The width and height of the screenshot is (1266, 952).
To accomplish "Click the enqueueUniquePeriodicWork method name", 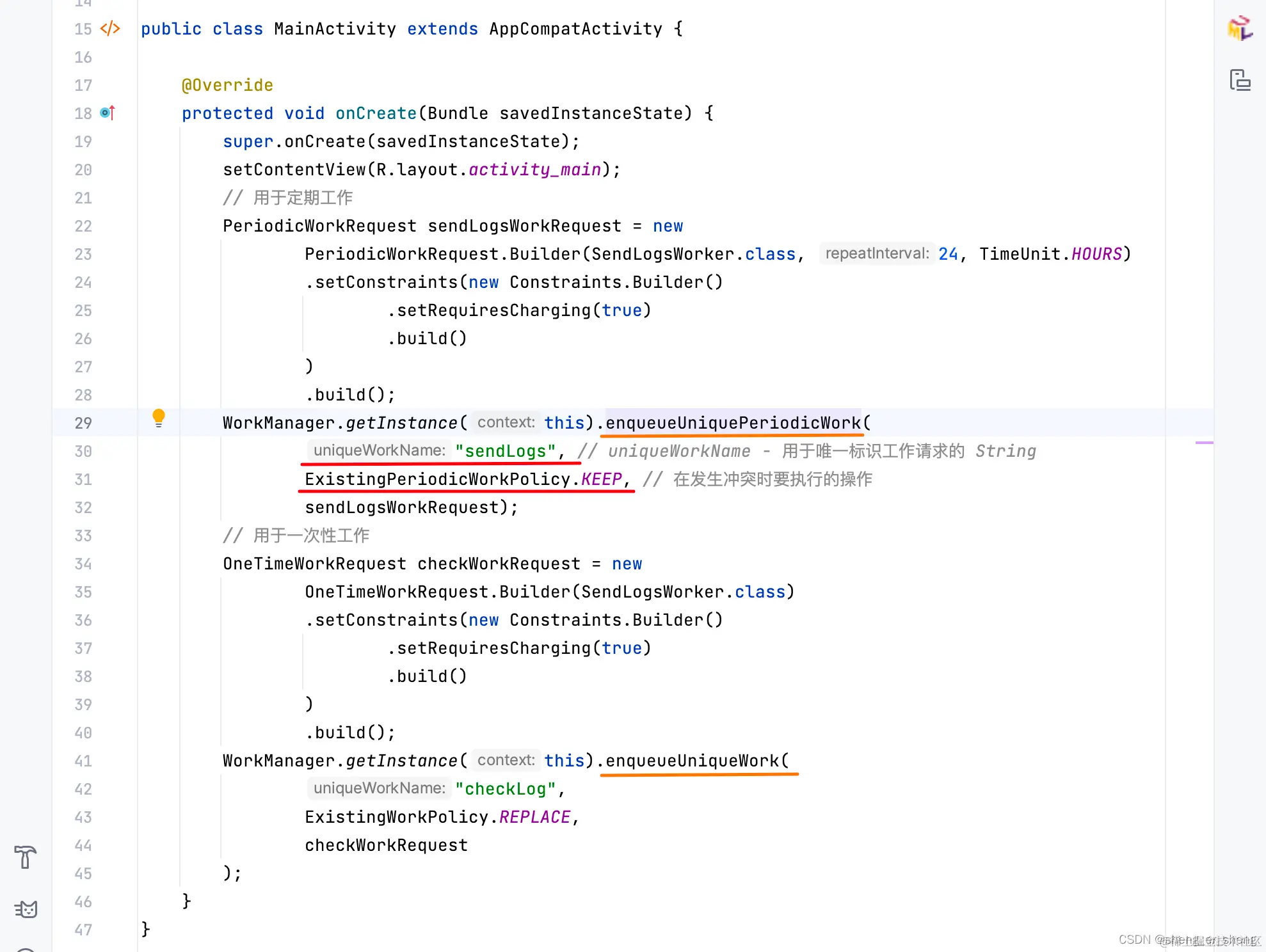I will tap(733, 423).
